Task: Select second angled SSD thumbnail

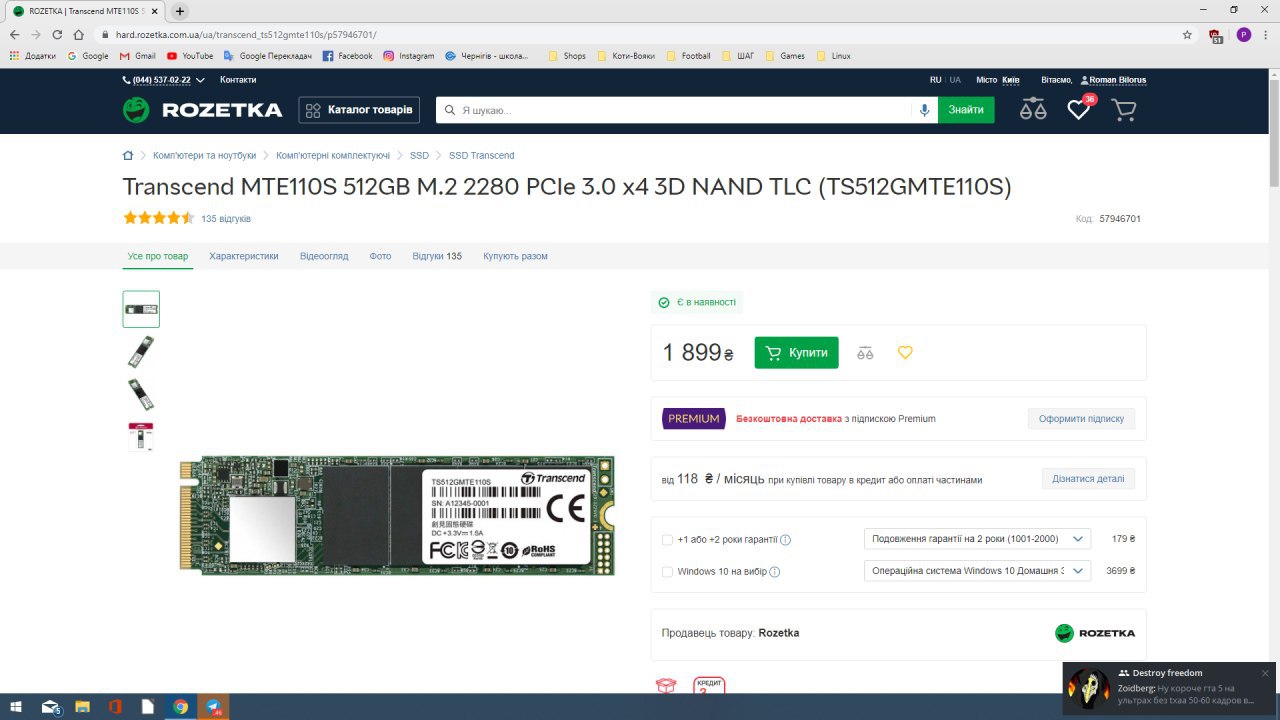Action: click(141, 352)
